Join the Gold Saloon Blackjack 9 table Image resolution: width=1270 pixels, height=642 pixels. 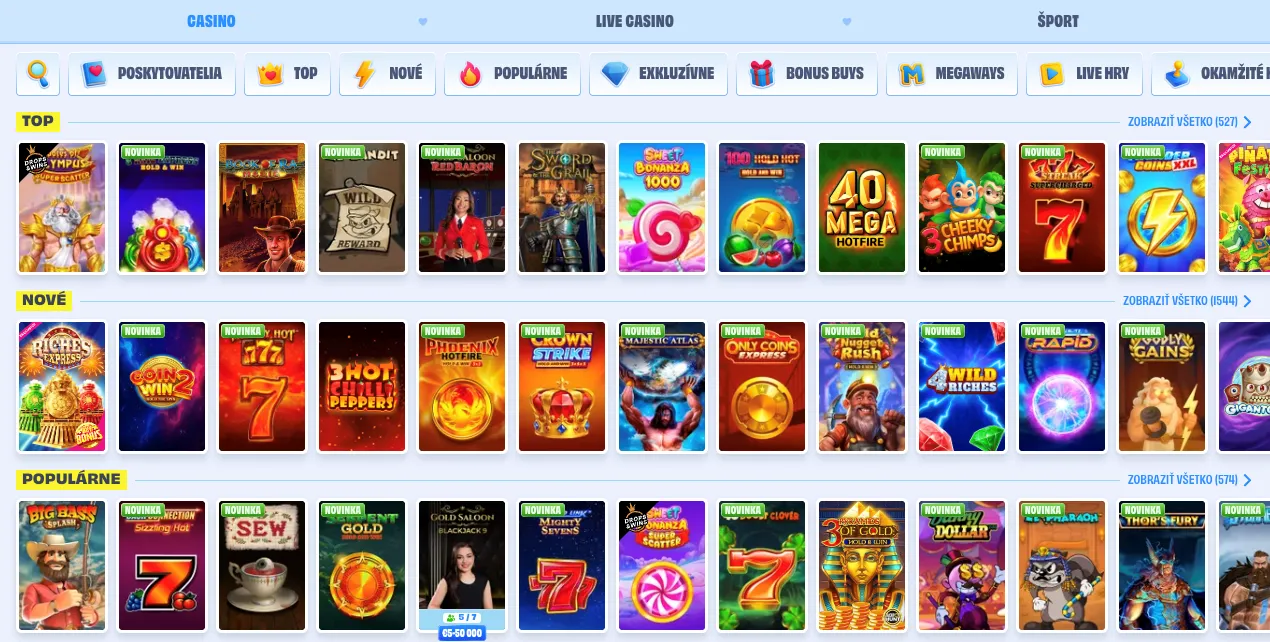[462, 566]
